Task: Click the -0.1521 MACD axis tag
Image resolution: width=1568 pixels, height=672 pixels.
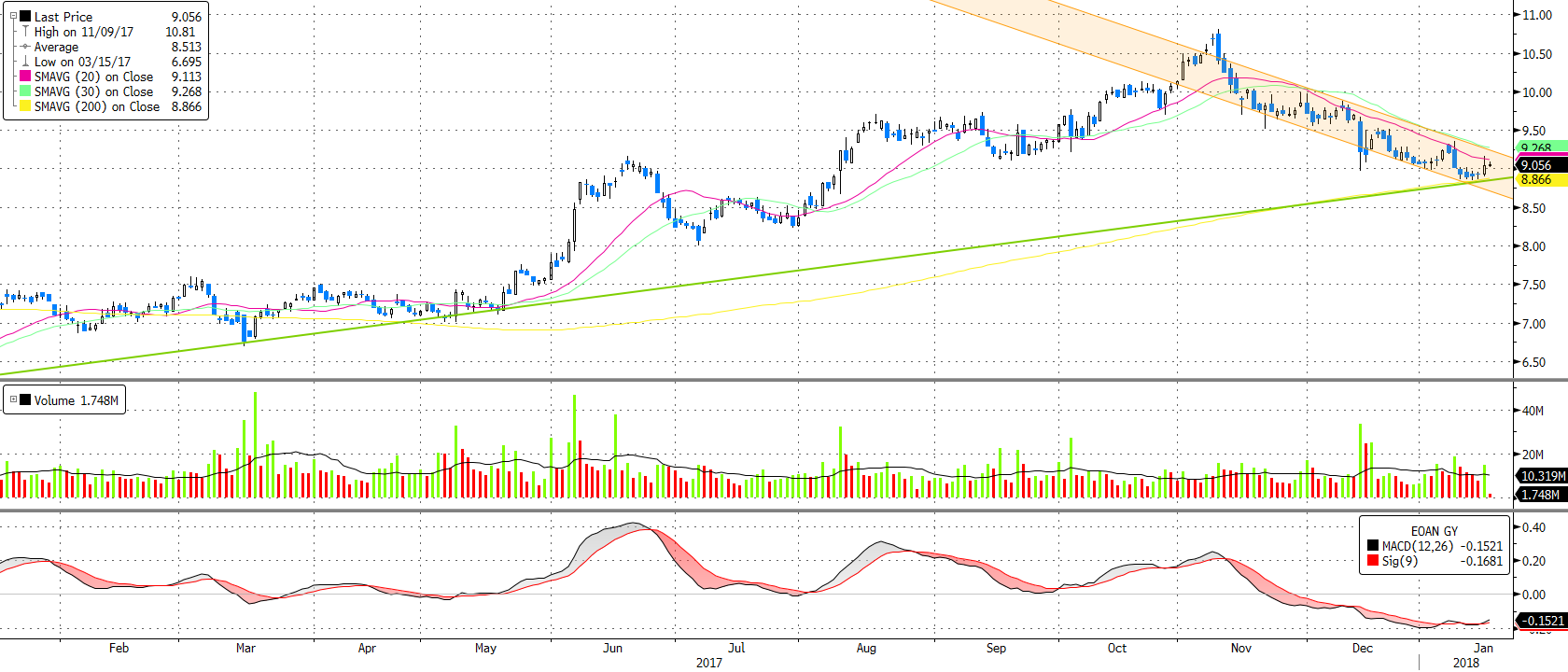Action: pos(1541,621)
